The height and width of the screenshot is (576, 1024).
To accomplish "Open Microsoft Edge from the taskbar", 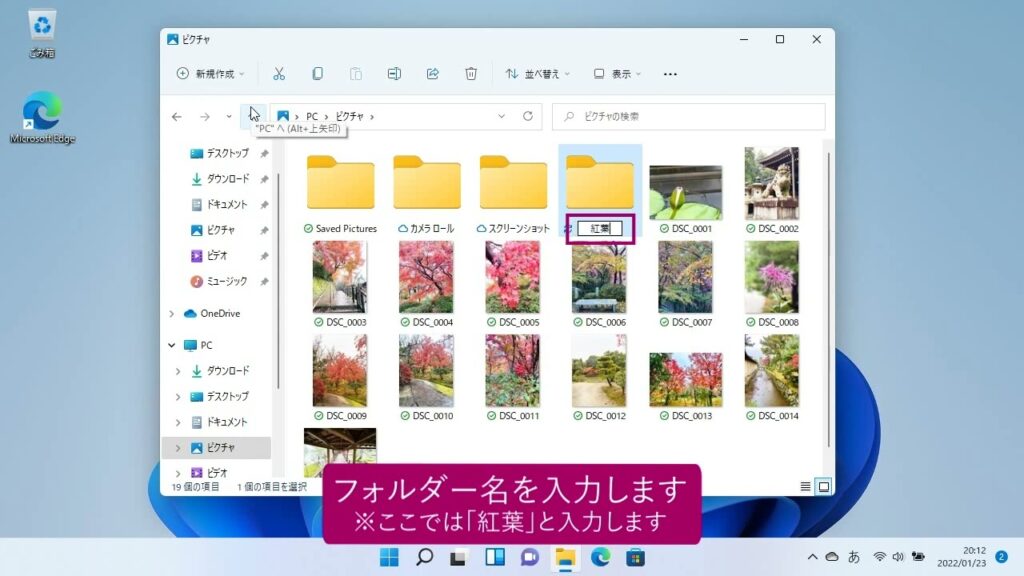I will tap(600, 557).
